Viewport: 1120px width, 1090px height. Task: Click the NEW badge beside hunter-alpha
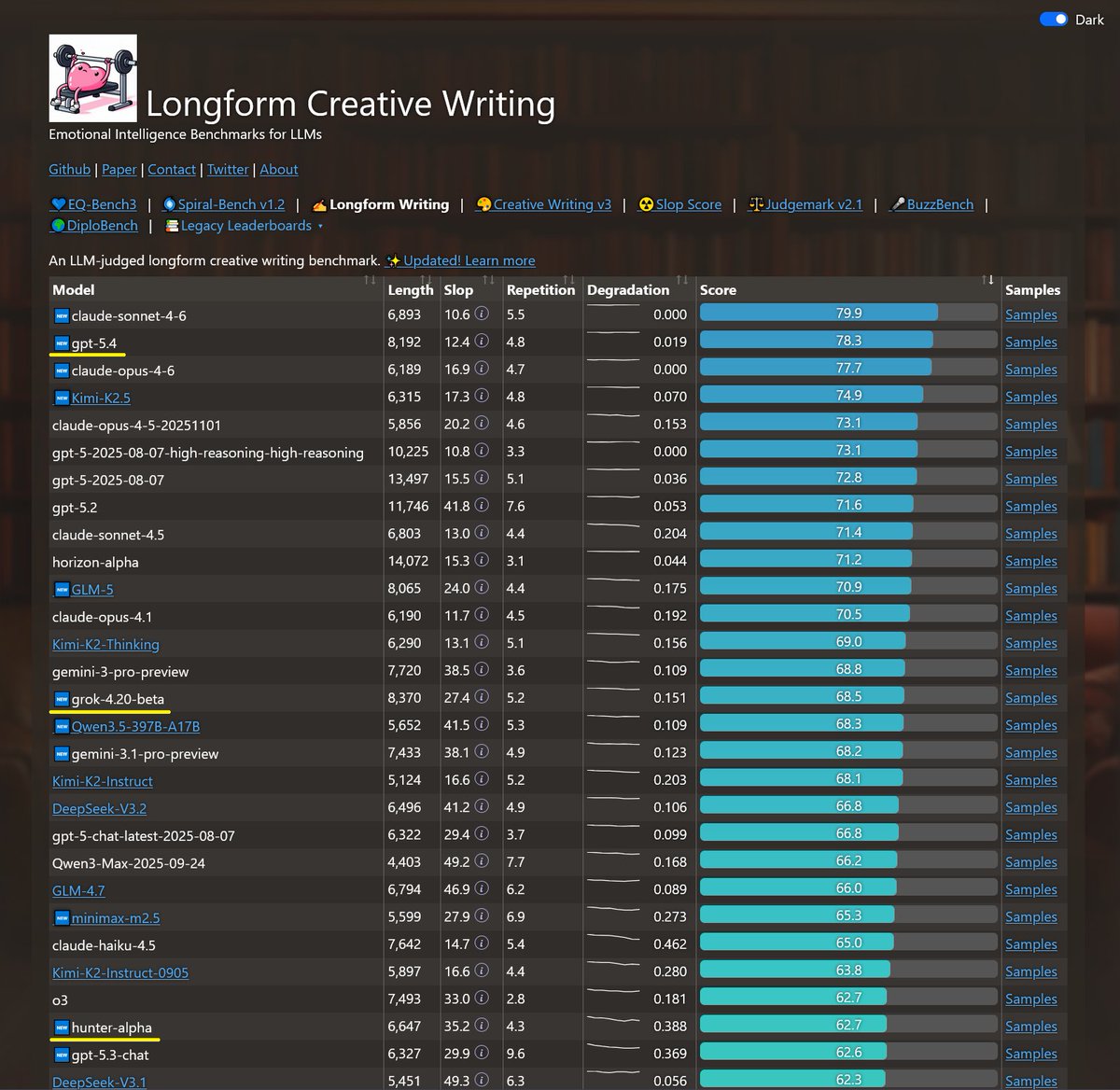(62, 1027)
